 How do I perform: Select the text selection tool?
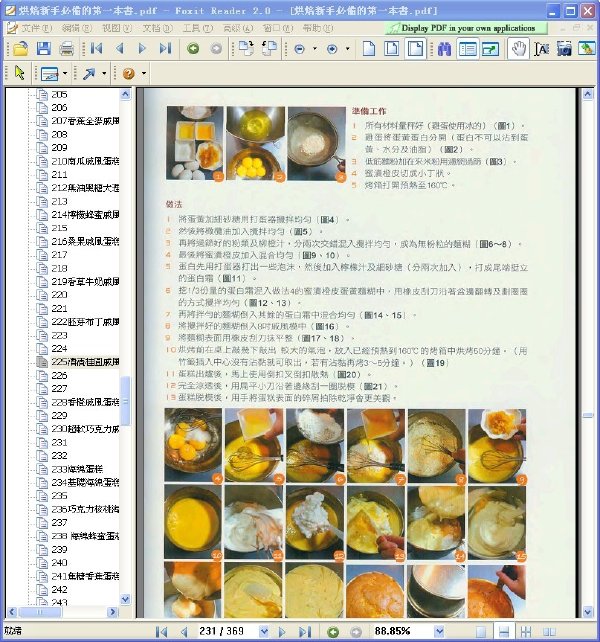point(541,49)
